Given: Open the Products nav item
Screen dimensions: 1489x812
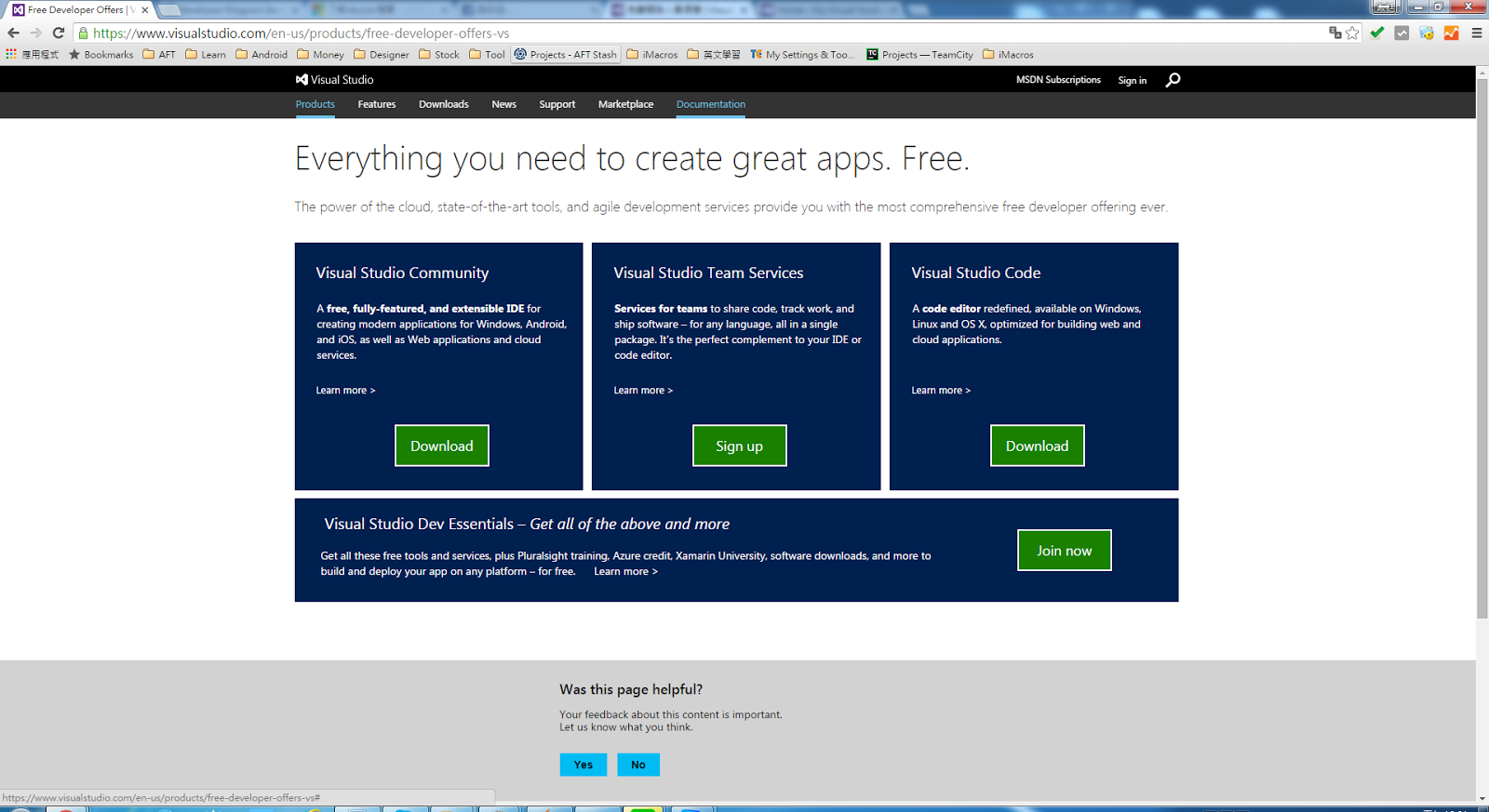Looking at the screenshot, I should [x=315, y=104].
